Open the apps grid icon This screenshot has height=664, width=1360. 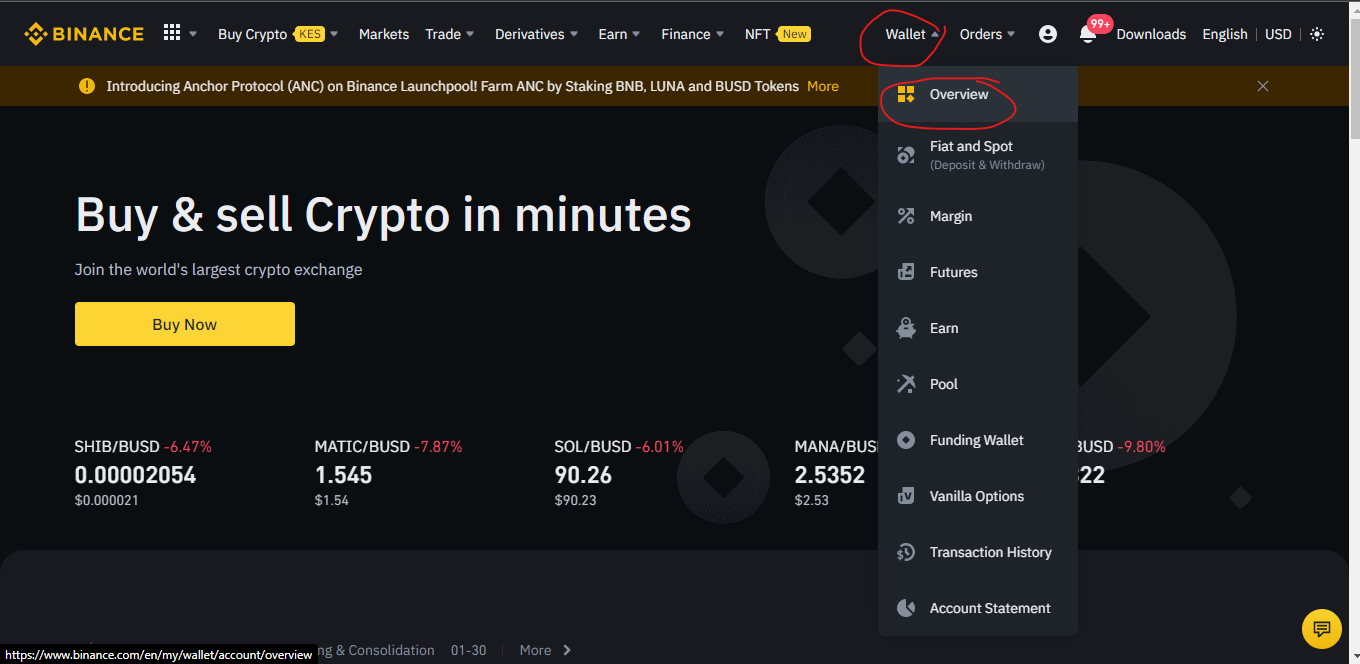pyautogui.click(x=172, y=33)
